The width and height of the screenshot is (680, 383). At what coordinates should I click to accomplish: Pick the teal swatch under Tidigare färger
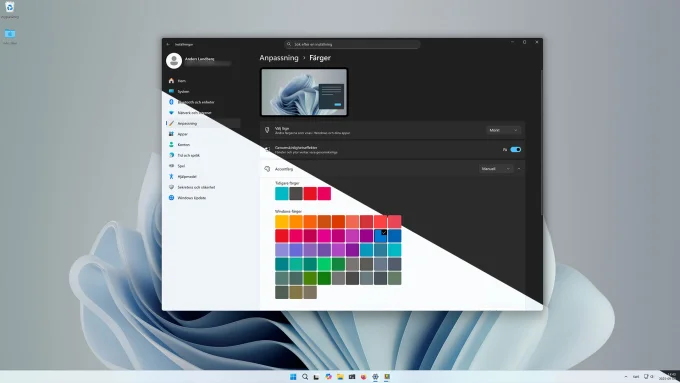[x=282, y=193]
